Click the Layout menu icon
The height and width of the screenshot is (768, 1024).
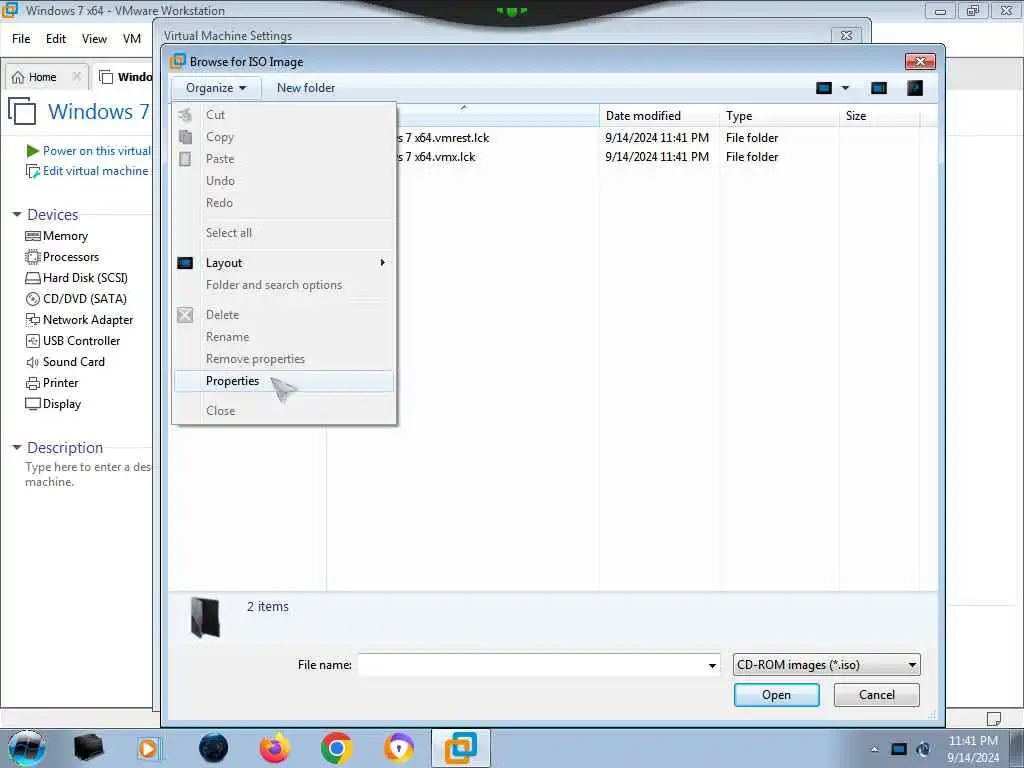185,263
